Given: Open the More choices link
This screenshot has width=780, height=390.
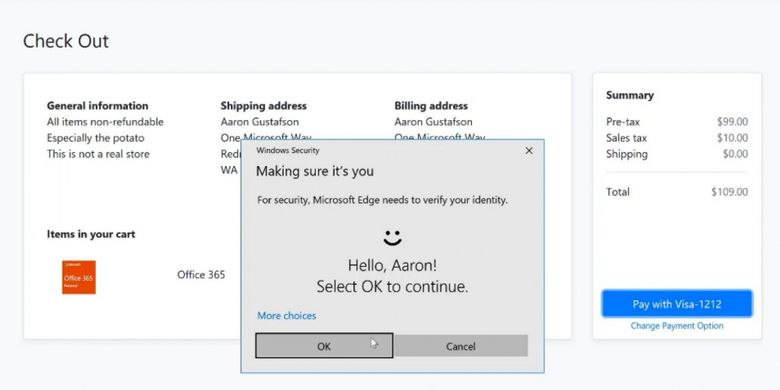Looking at the screenshot, I should 287,315.
